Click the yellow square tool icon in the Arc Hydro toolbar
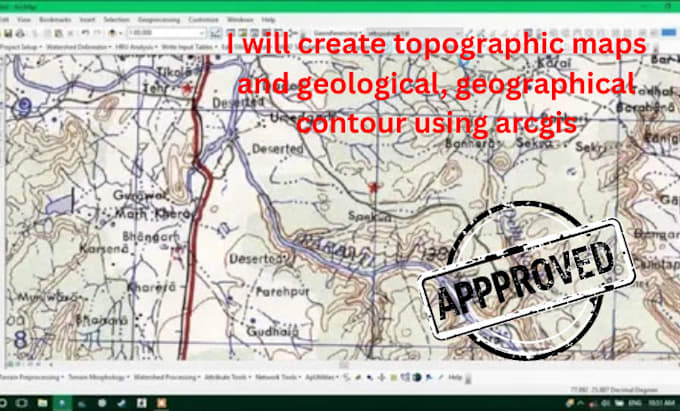680x411 pixels. coord(394,378)
